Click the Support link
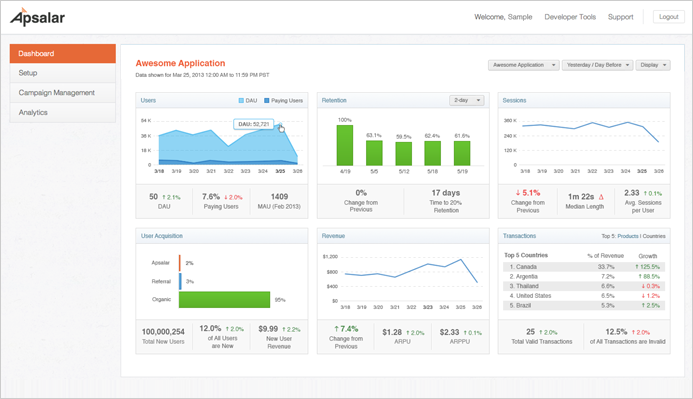The image size is (693, 399). (x=621, y=17)
